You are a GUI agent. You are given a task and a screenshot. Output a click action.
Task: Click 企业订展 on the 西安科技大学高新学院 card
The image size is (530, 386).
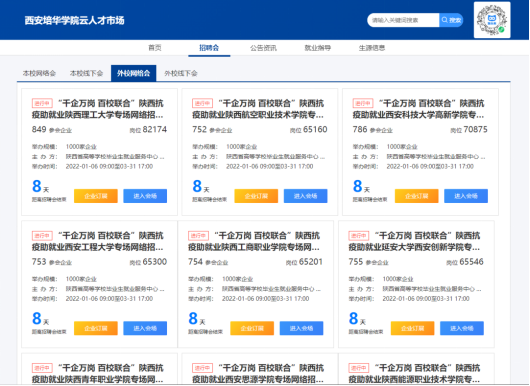coord(417,196)
